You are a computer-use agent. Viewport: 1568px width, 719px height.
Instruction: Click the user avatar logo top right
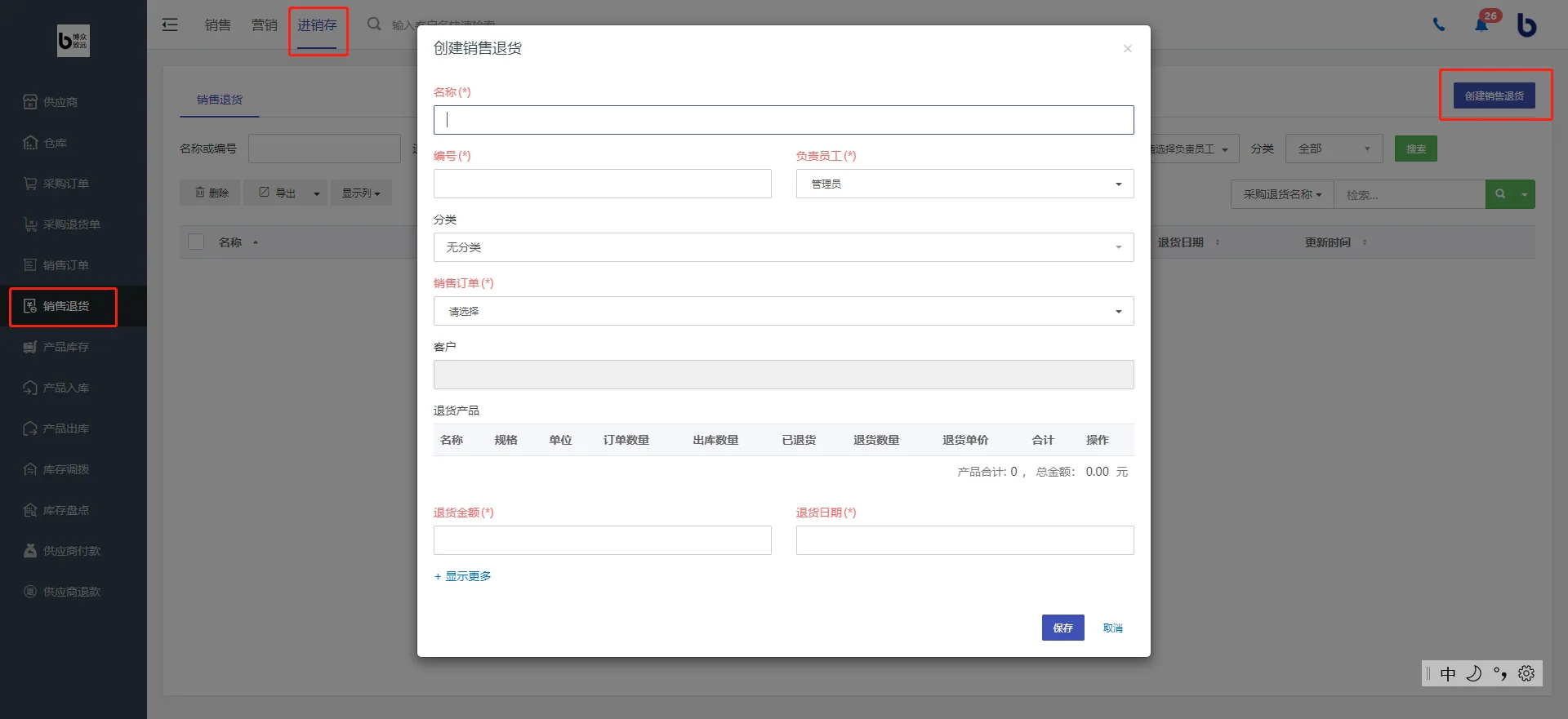(x=1526, y=24)
